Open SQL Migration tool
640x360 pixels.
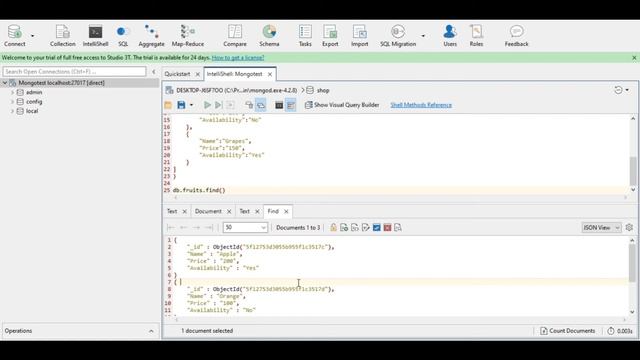[398, 36]
